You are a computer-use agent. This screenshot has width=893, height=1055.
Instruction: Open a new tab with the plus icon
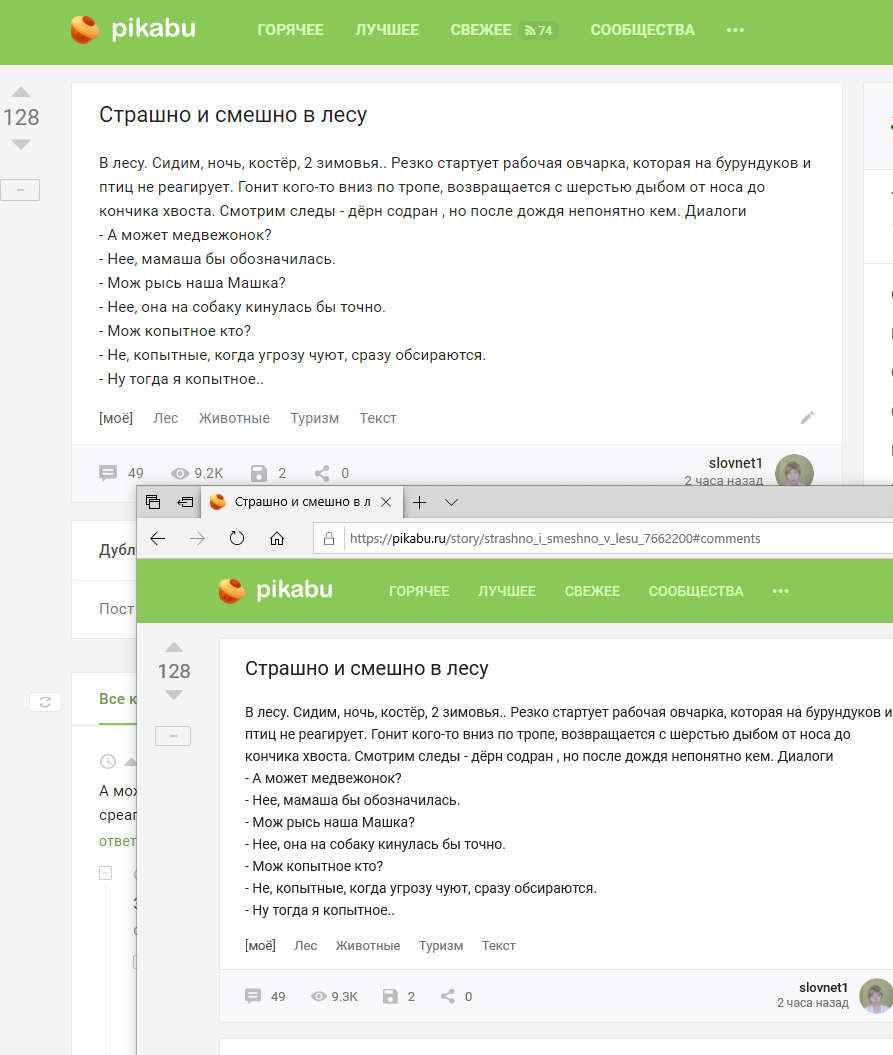[x=420, y=502]
